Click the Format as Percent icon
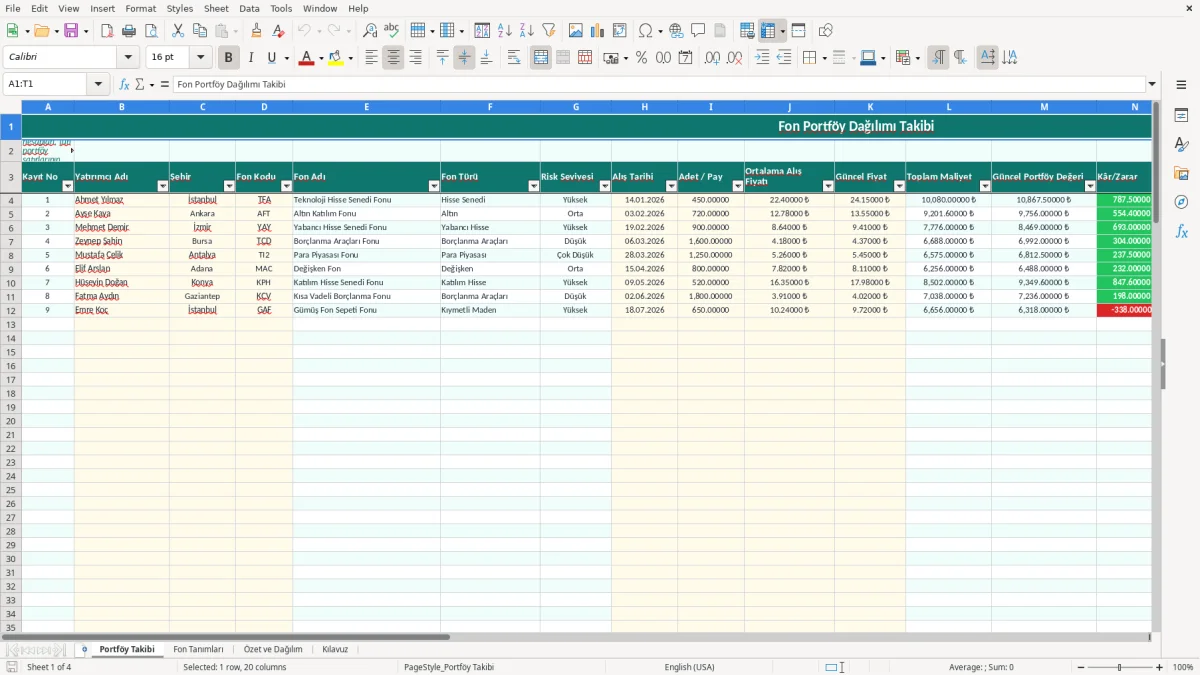 641,58
